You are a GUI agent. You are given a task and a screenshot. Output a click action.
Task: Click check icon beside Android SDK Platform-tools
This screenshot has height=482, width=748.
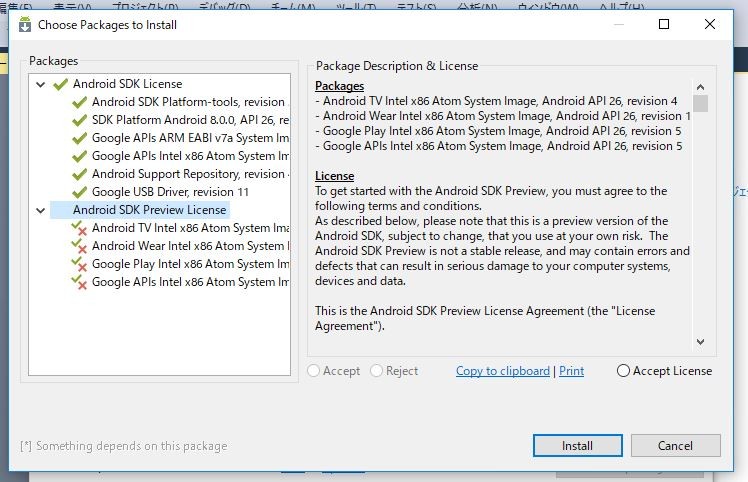pos(79,102)
